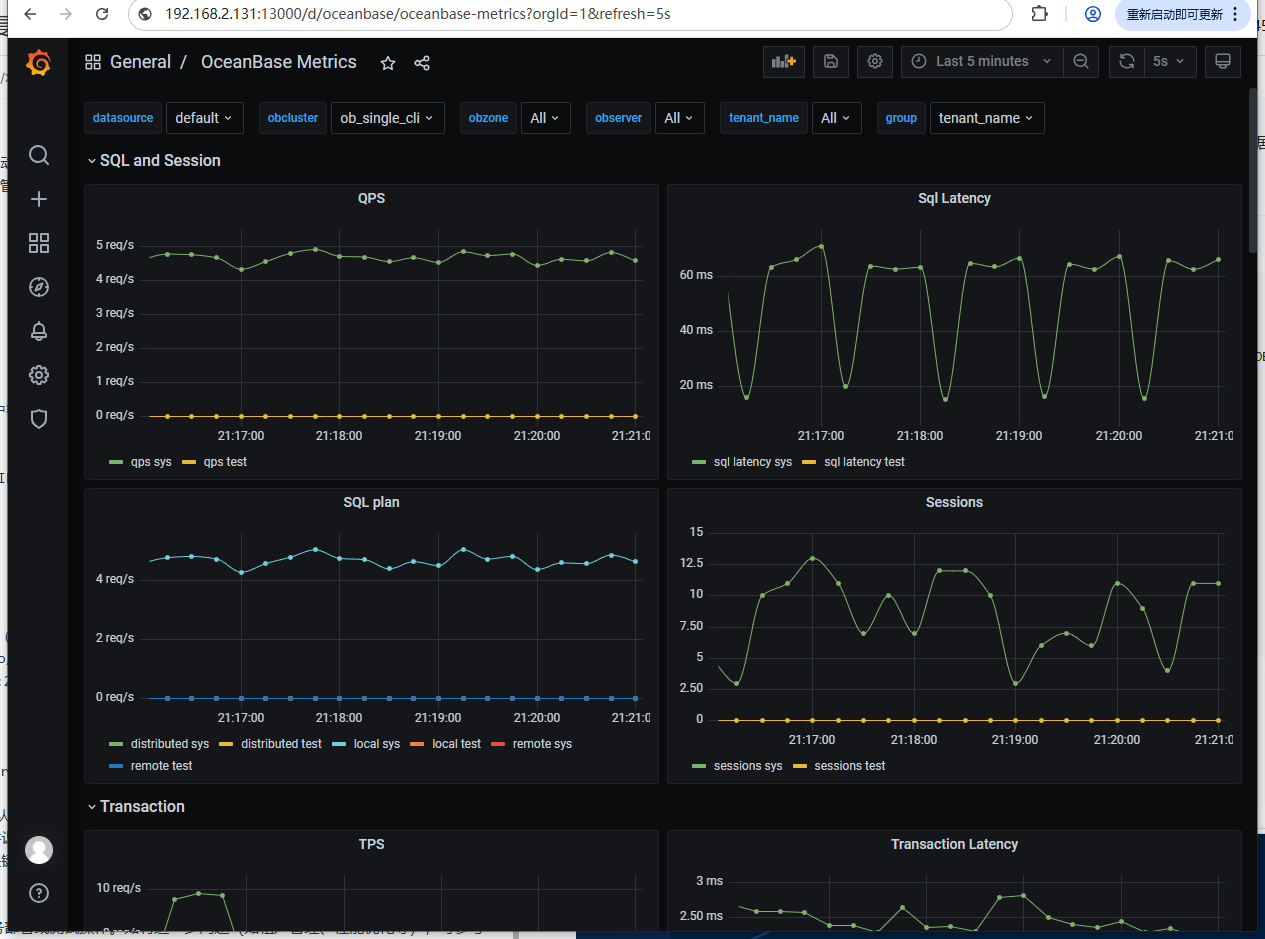
Task: Click the Add panel icon
Action: click(x=784, y=61)
